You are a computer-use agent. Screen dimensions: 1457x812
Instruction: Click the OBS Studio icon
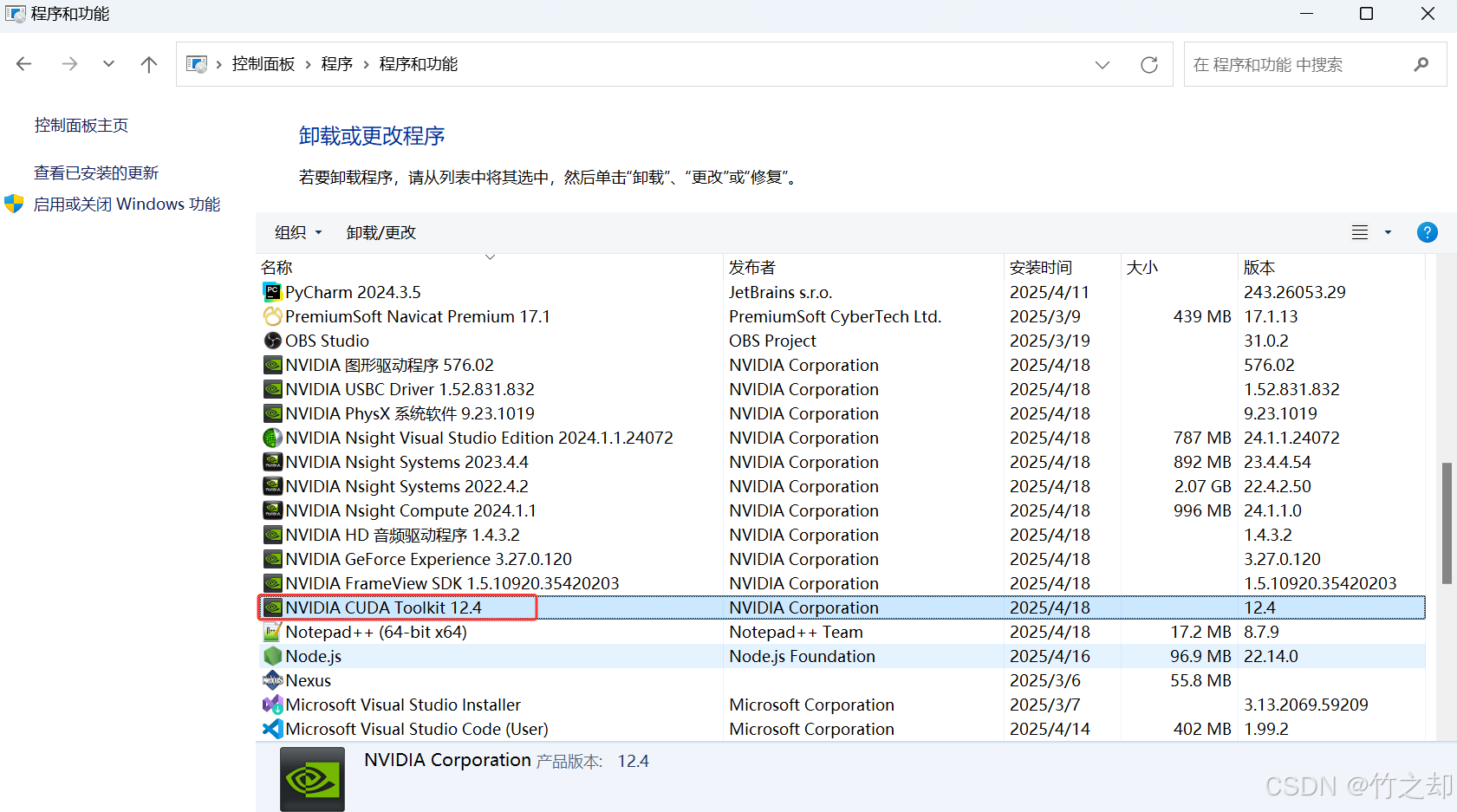coord(273,341)
